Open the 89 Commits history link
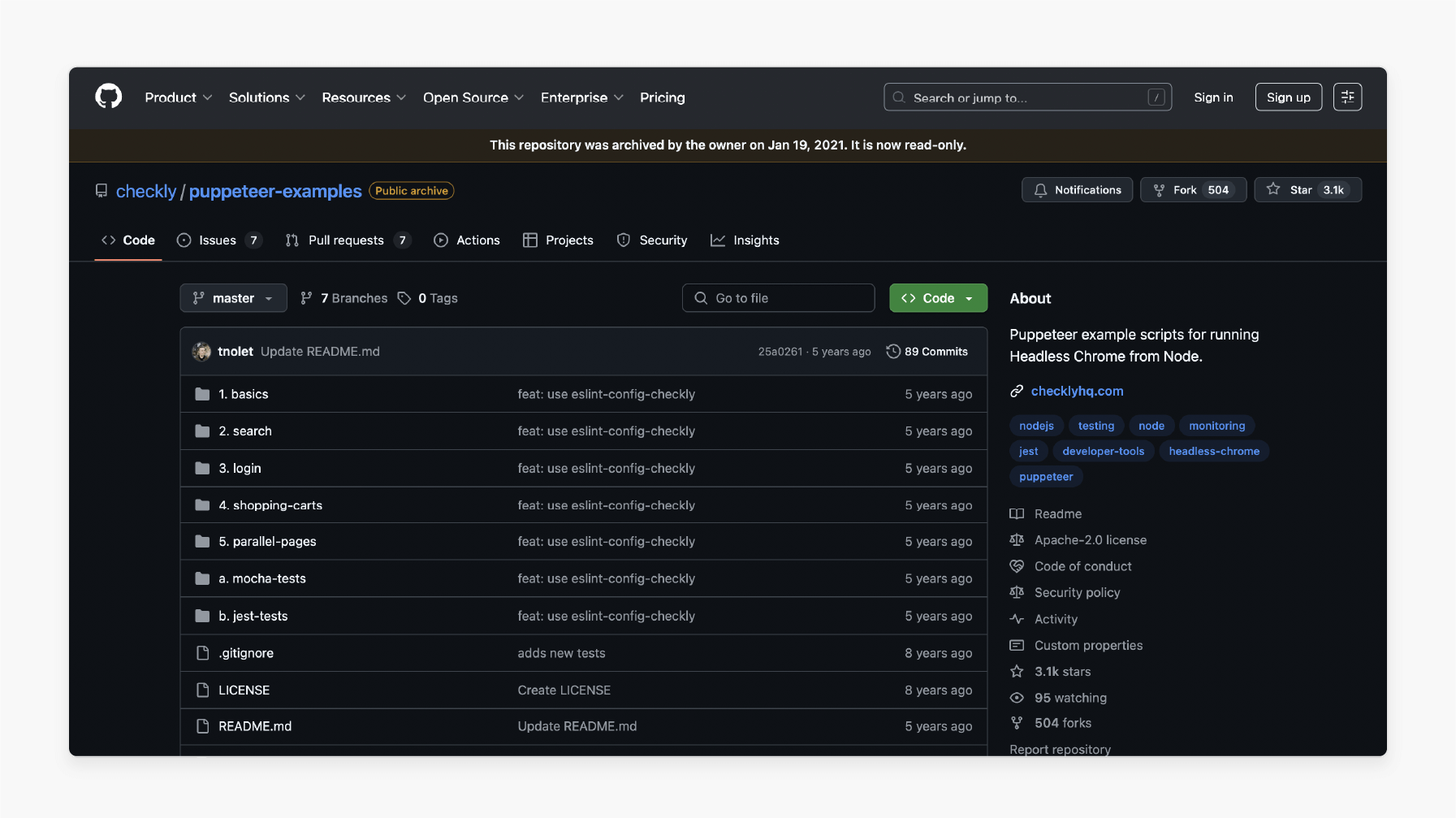This screenshot has height=818, width=1456. (x=927, y=352)
